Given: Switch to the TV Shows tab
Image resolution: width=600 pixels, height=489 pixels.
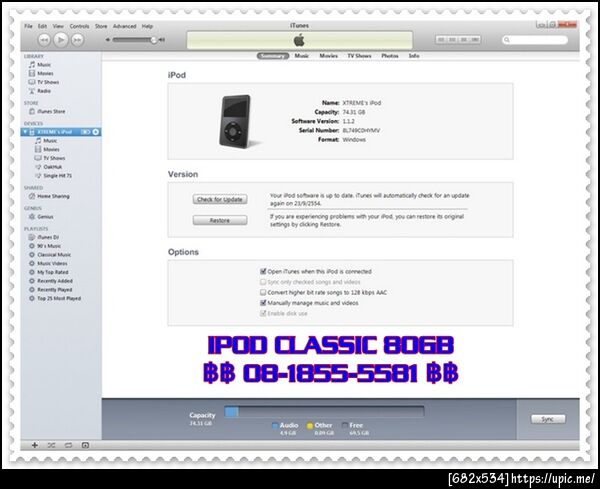Looking at the screenshot, I should pos(359,56).
